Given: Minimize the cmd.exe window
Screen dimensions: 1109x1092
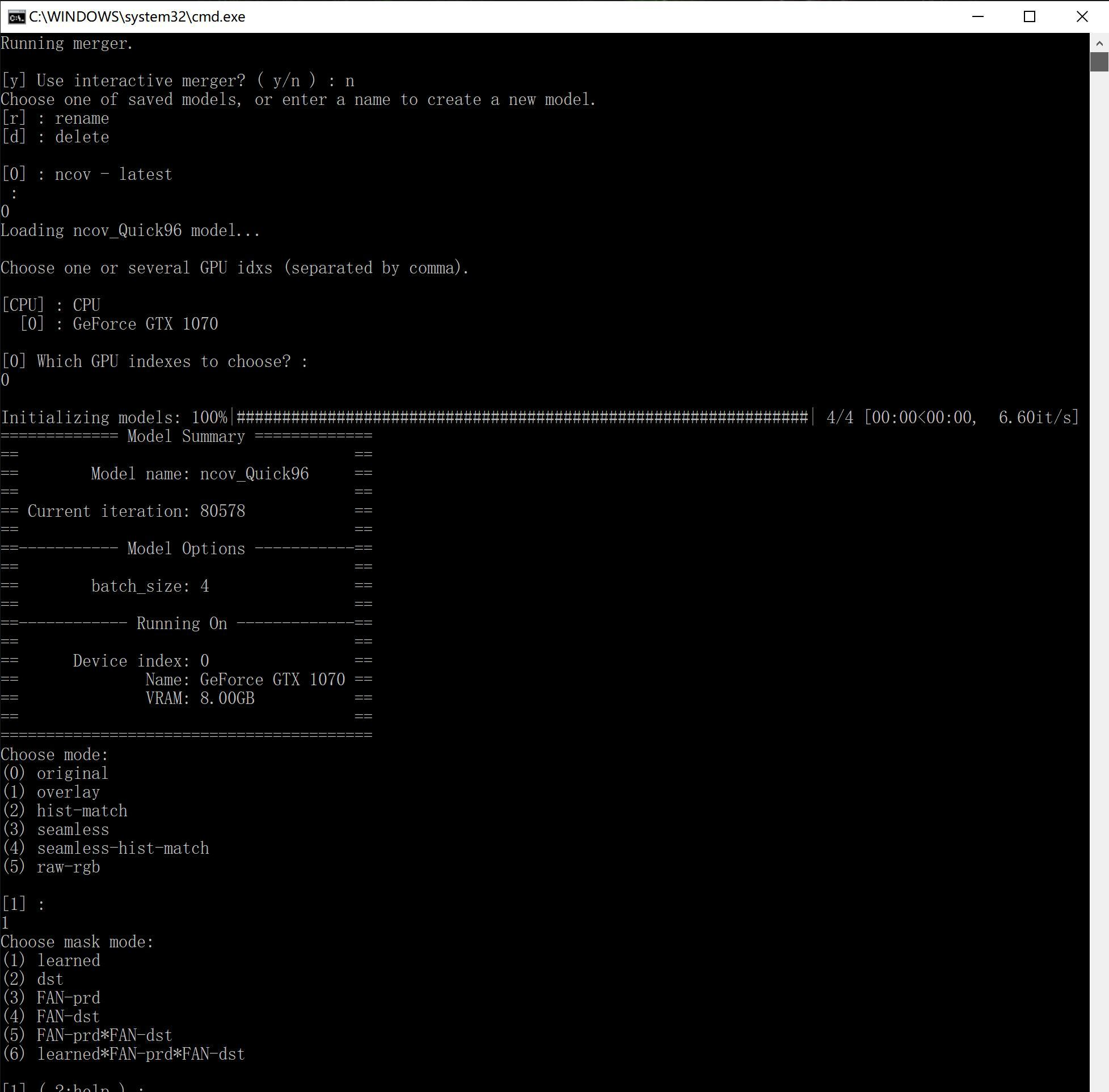Looking at the screenshot, I should click(x=978, y=16).
